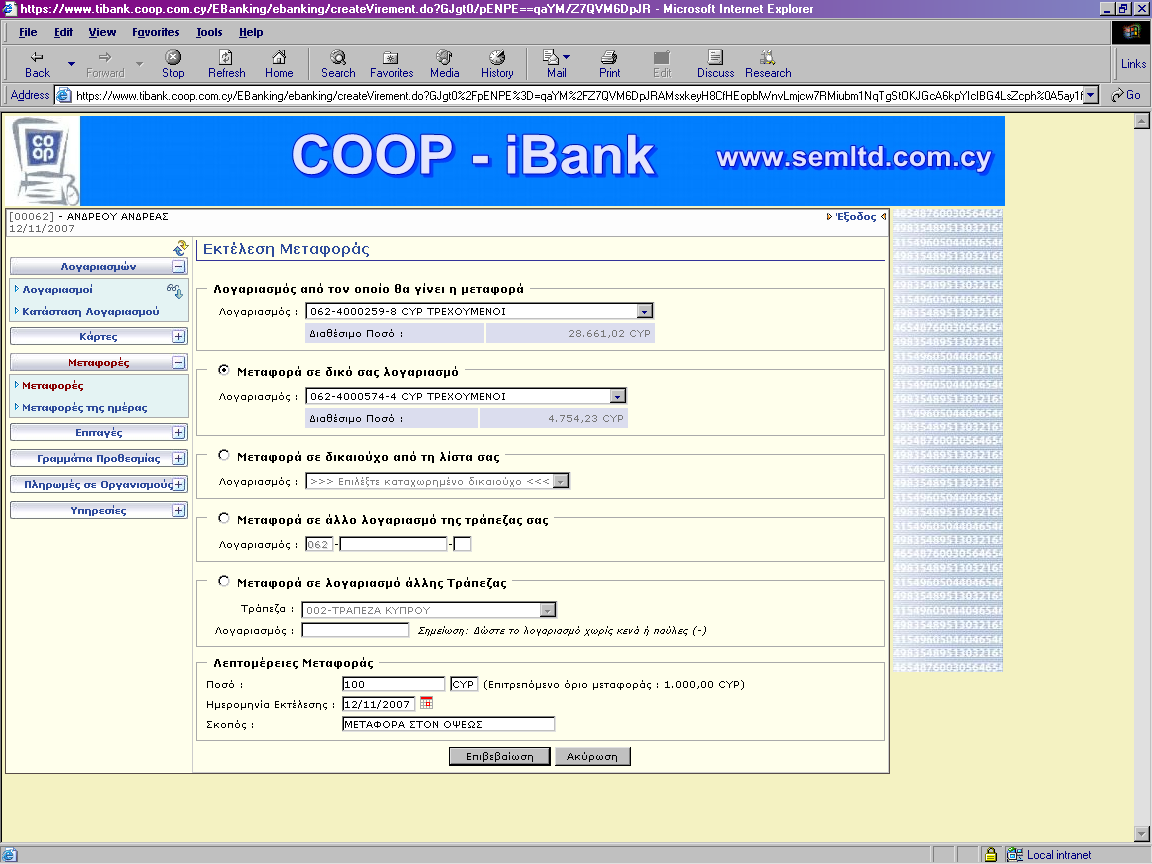Expand the Κάρτες sidebar section
Image resolution: width=1152 pixels, height=864 pixels.
click(x=179, y=336)
